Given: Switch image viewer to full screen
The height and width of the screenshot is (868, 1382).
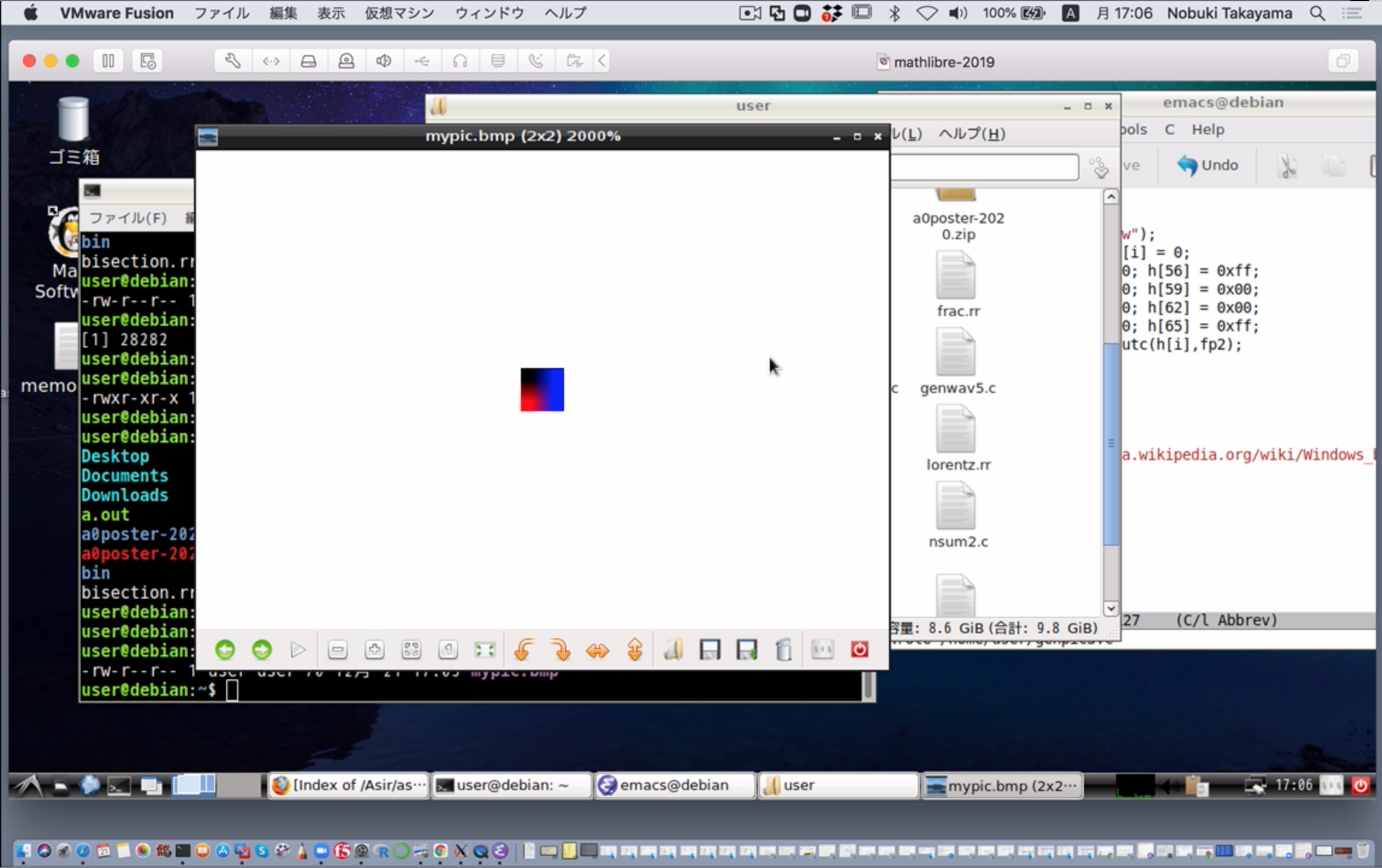Looking at the screenshot, I should [x=485, y=650].
